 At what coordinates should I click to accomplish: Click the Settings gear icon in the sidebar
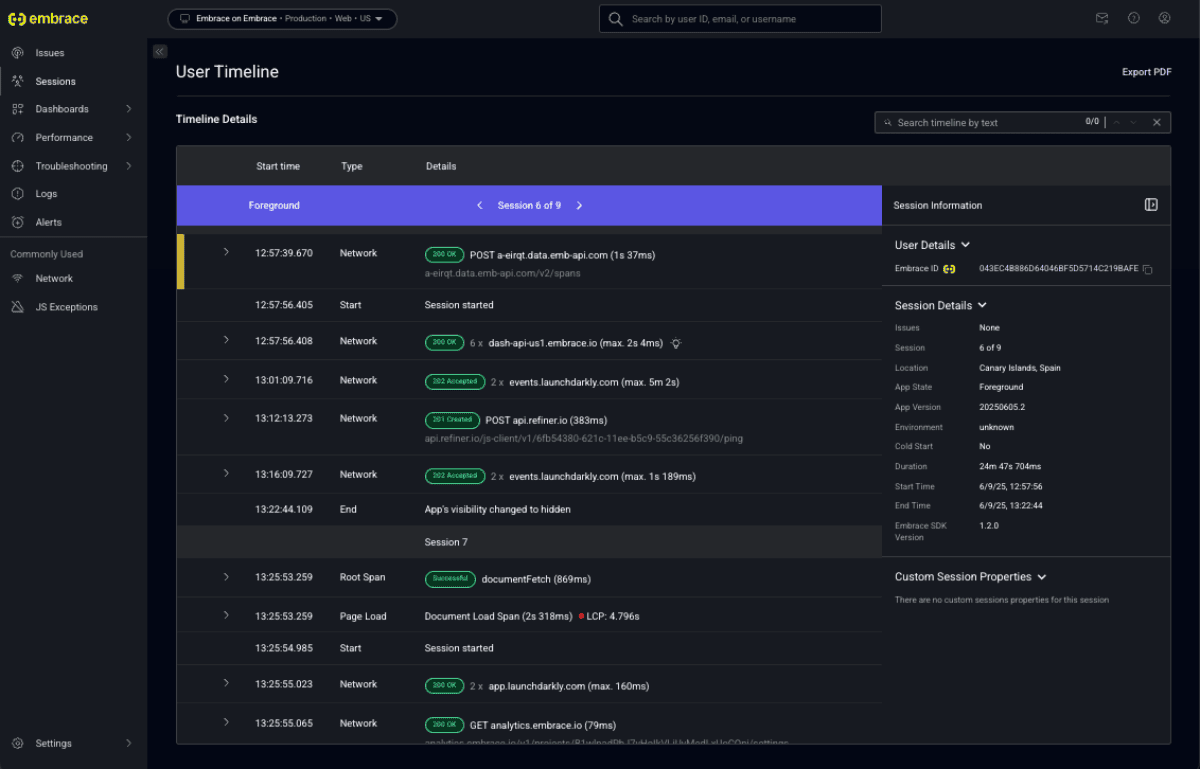[x=17, y=743]
